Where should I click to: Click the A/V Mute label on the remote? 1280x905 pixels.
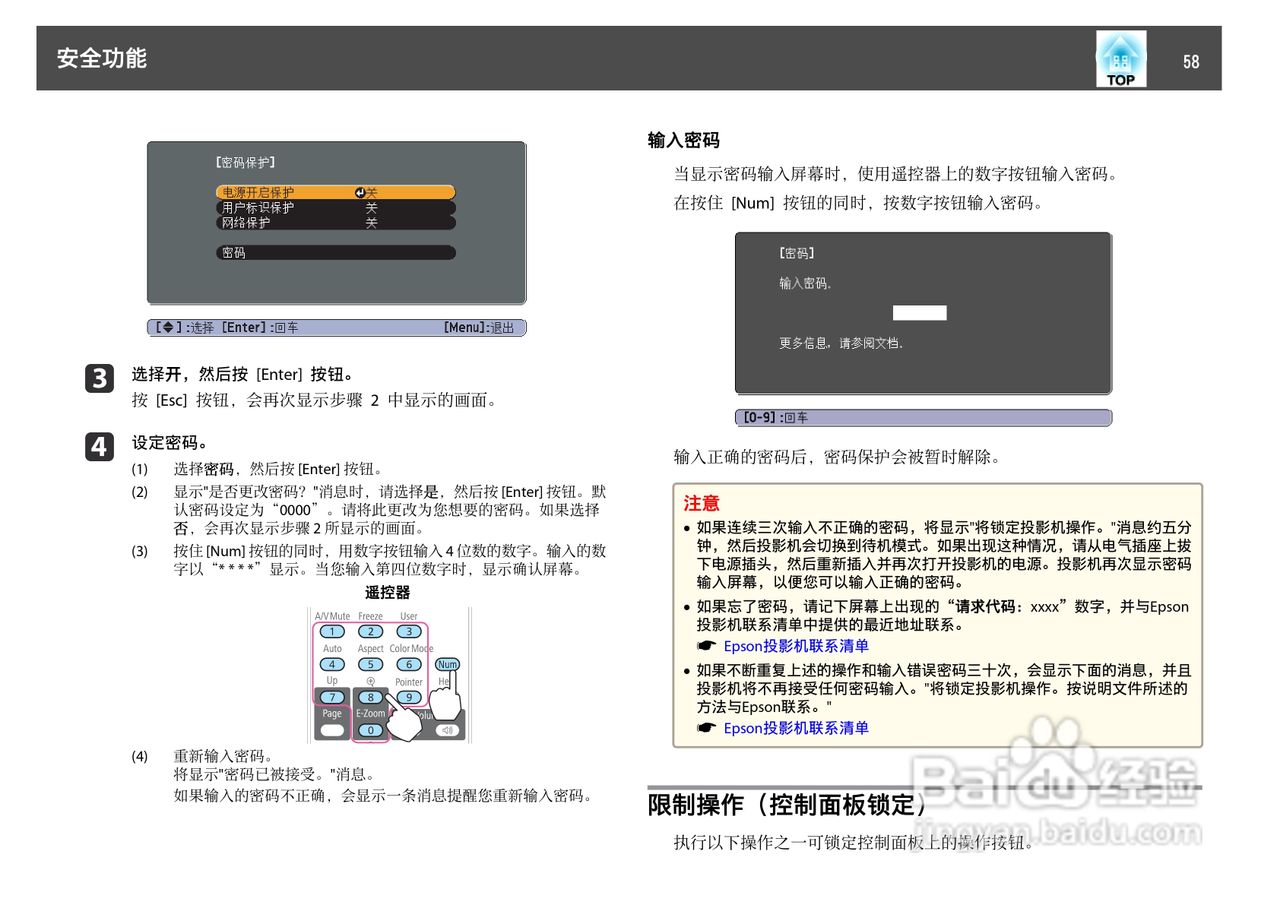click(x=332, y=616)
